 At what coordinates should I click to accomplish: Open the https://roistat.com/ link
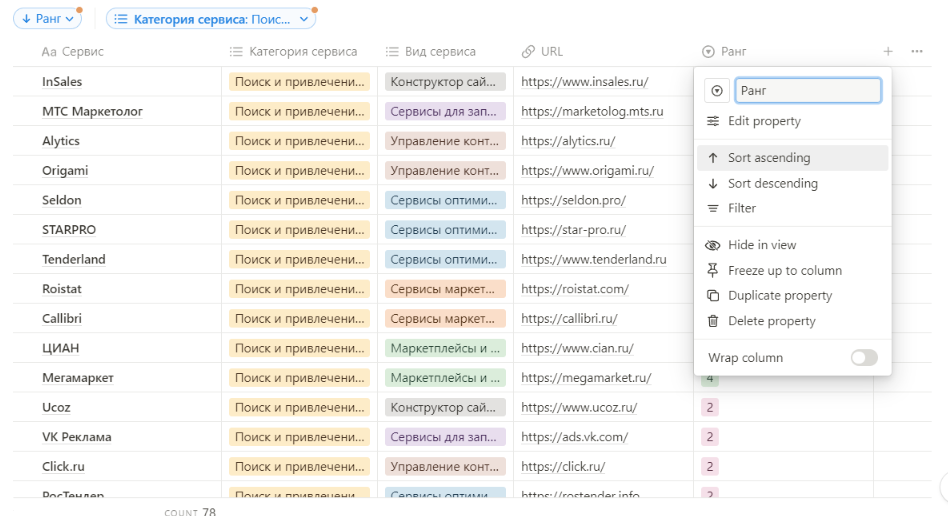tap(575, 289)
